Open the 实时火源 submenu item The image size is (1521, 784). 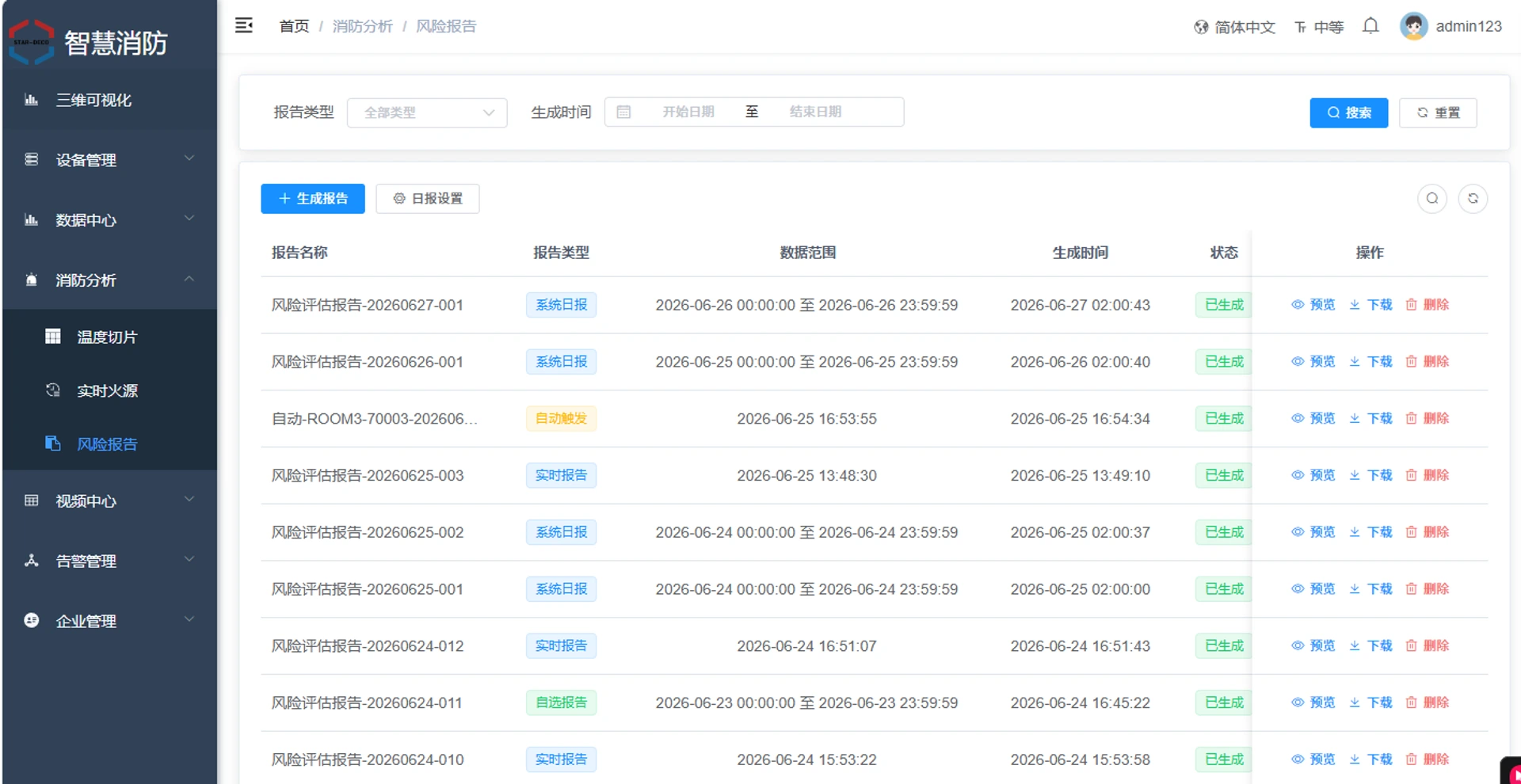tap(109, 391)
